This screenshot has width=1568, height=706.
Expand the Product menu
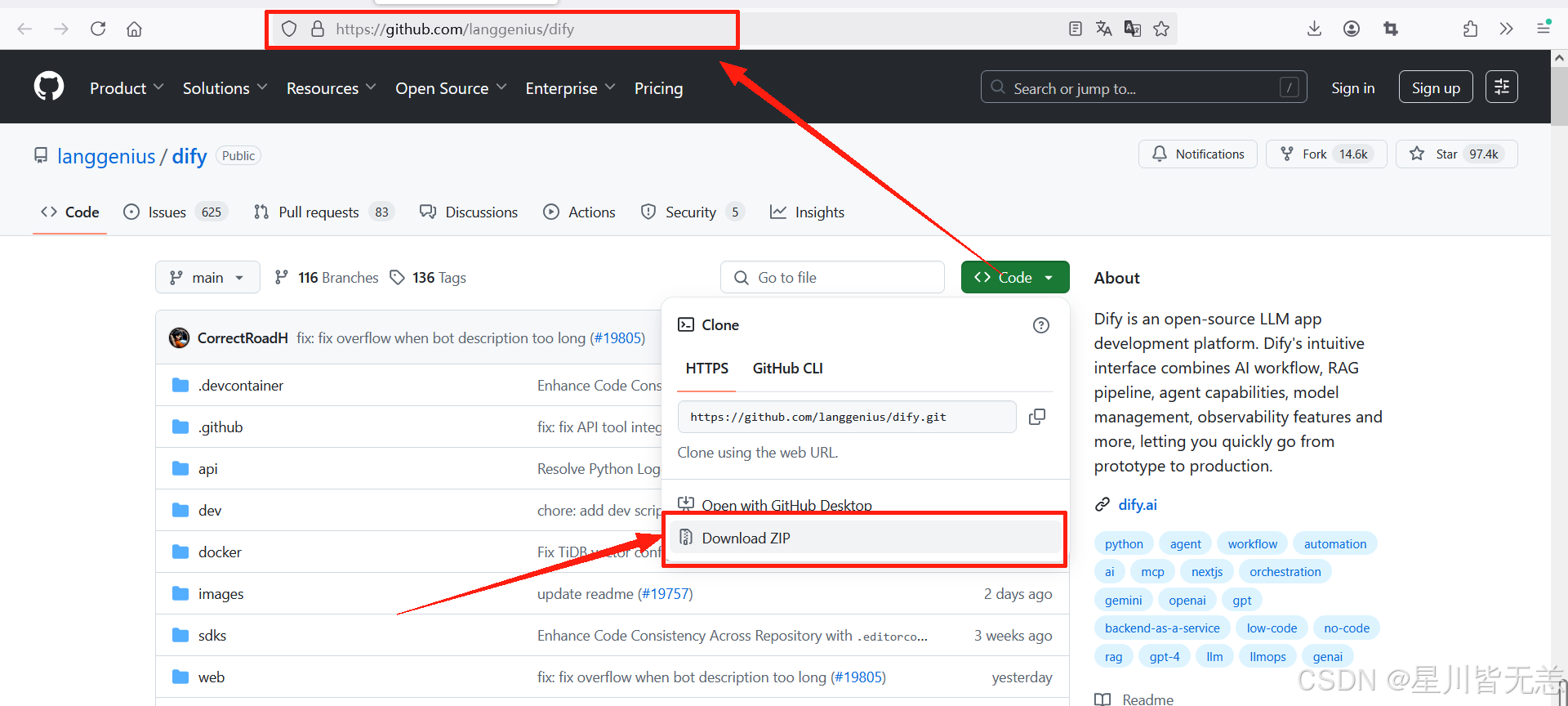(127, 87)
